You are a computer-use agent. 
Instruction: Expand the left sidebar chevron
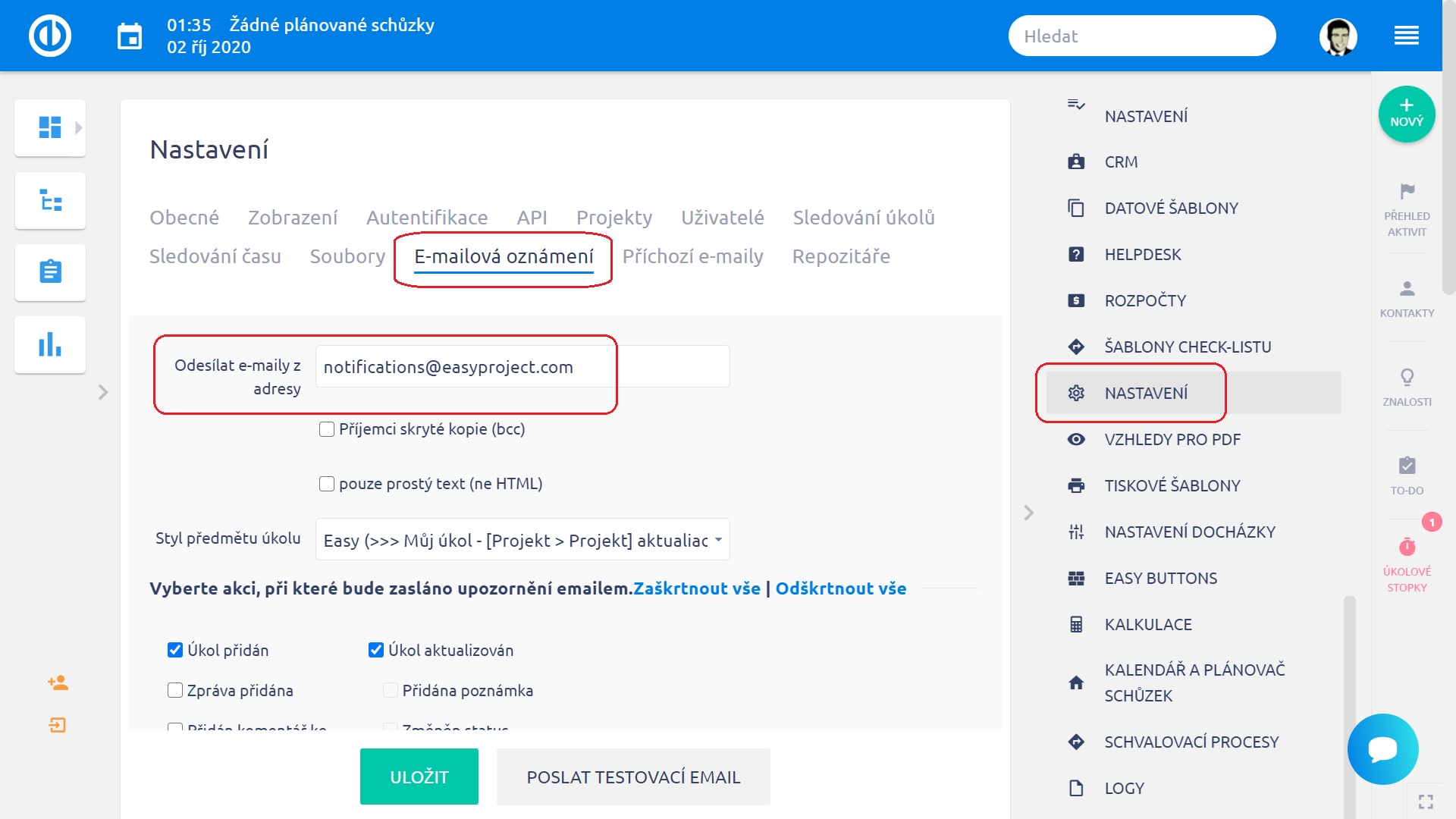click(x=103, y=392)
